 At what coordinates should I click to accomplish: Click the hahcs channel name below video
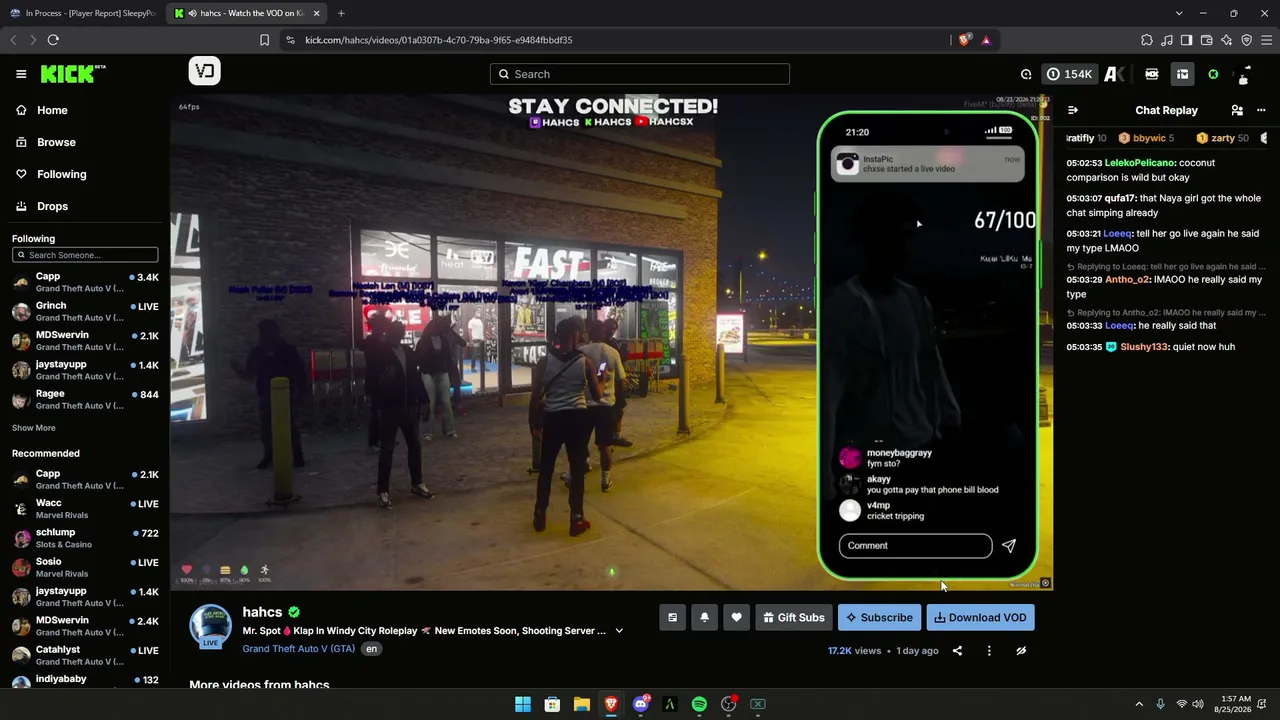click(262, 612)
